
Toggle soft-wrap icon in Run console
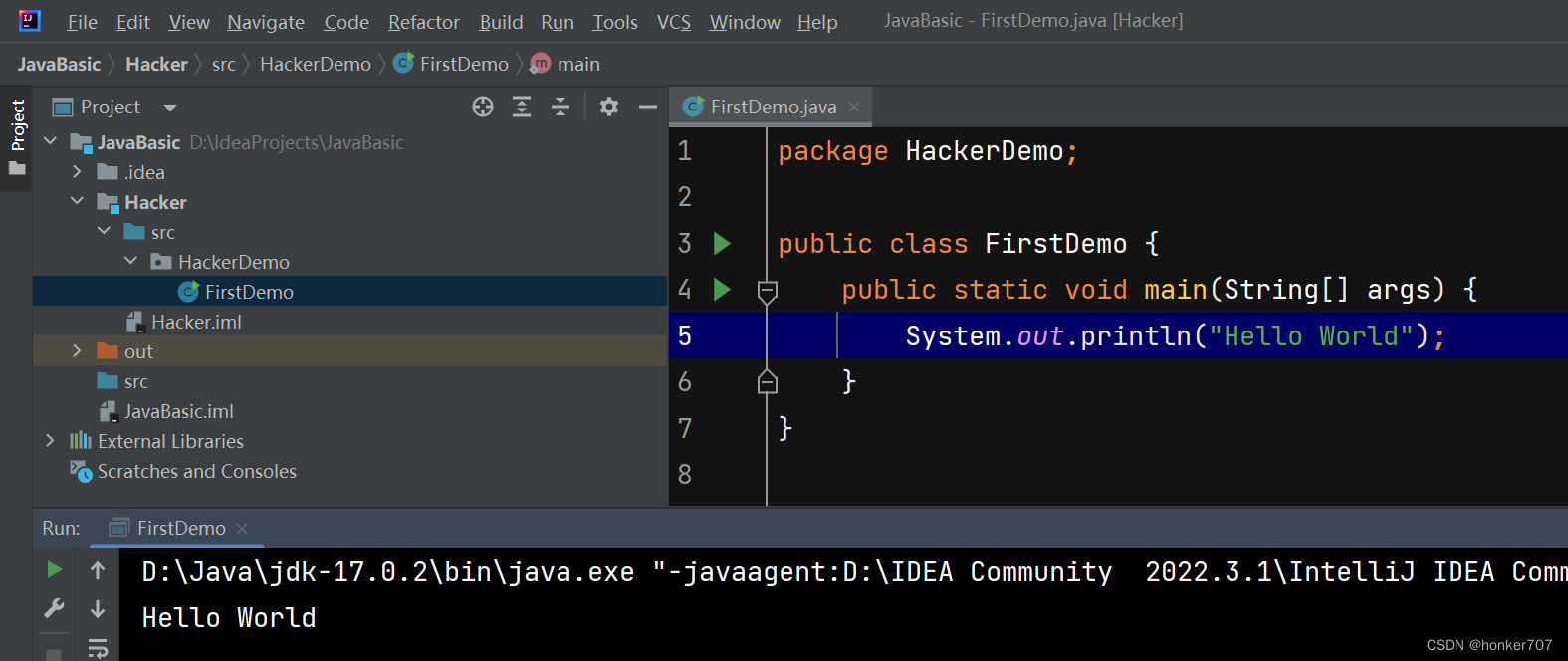tap(98, 648)
